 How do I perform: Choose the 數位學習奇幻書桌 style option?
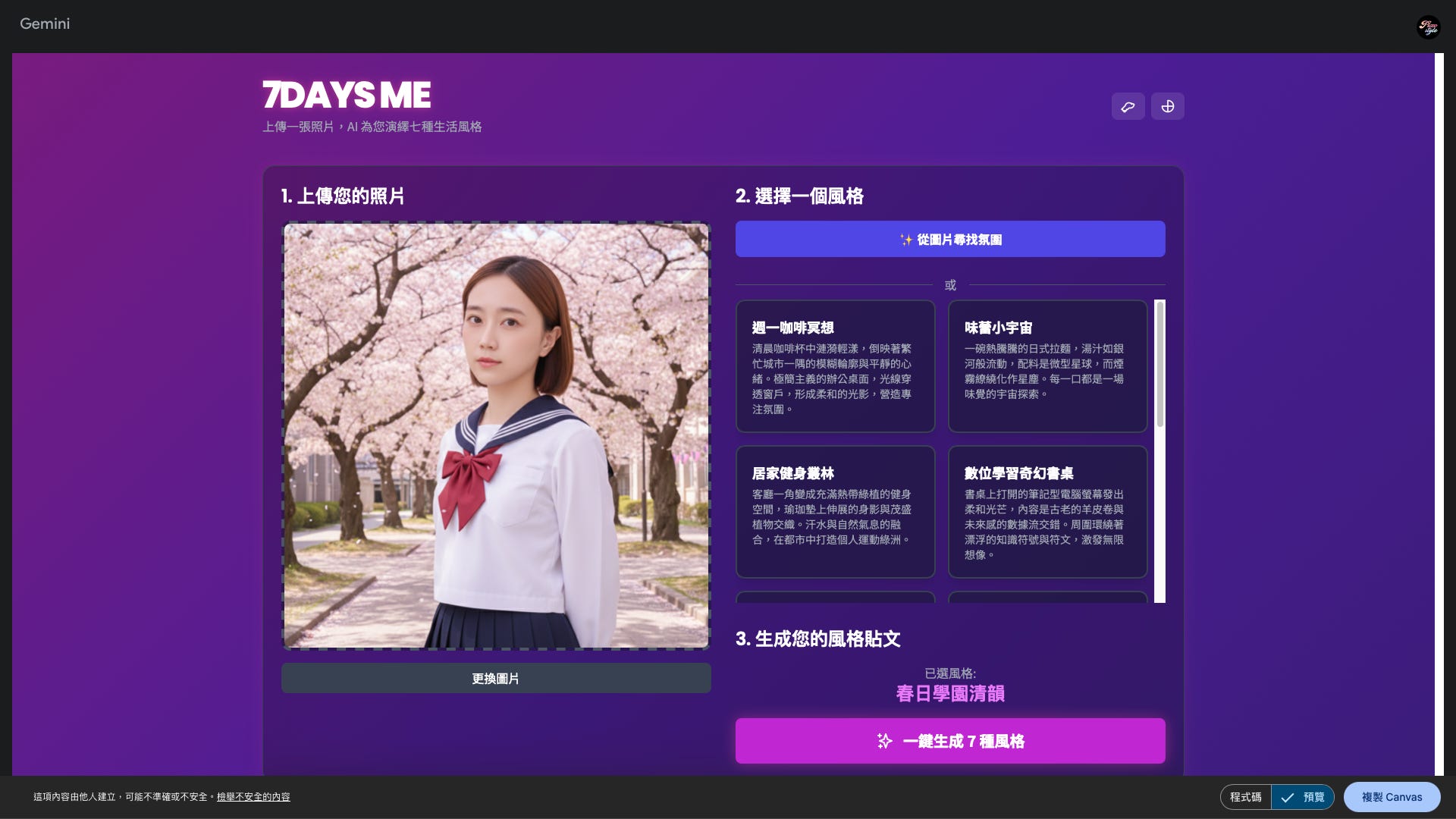[1047, 512]
